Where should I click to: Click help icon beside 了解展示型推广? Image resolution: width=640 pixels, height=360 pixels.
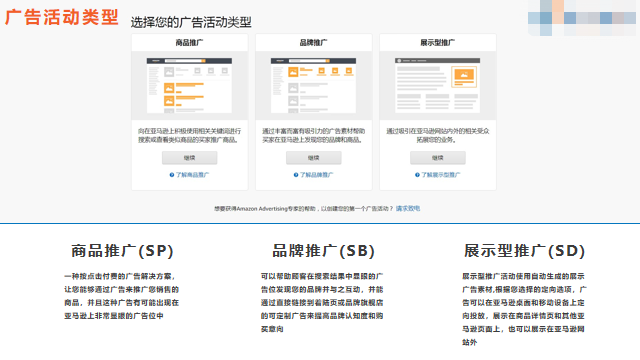click(417, 175)
